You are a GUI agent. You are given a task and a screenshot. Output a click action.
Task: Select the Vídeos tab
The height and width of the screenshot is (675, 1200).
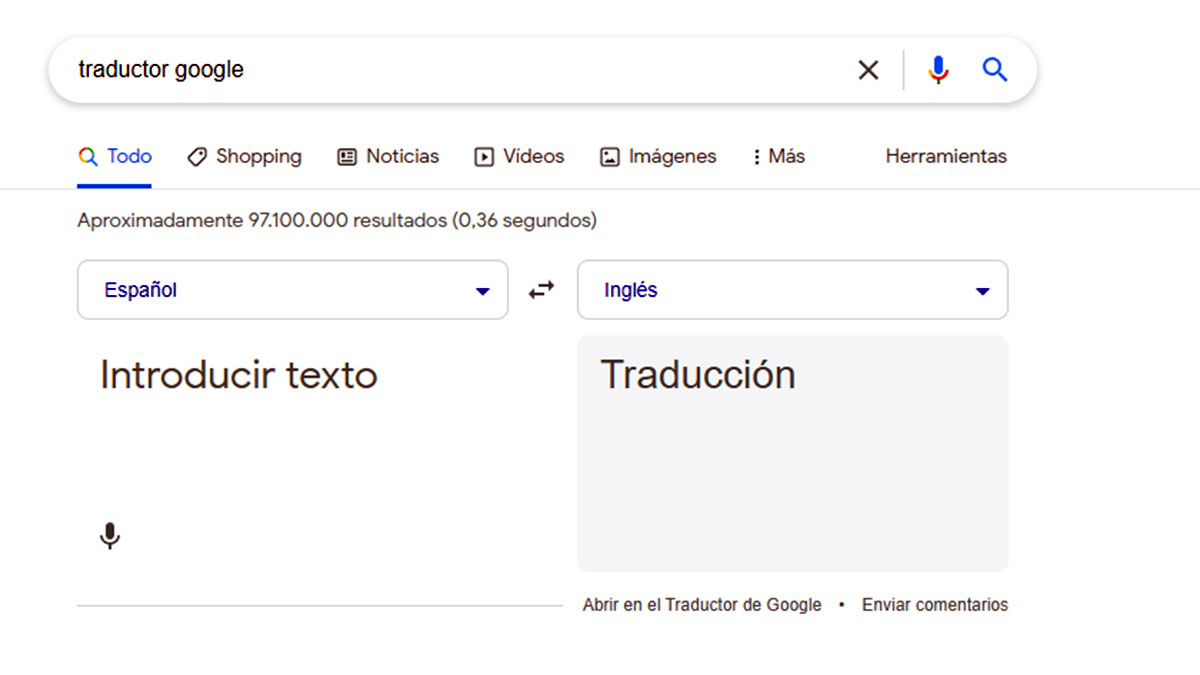tap(519, 157)
